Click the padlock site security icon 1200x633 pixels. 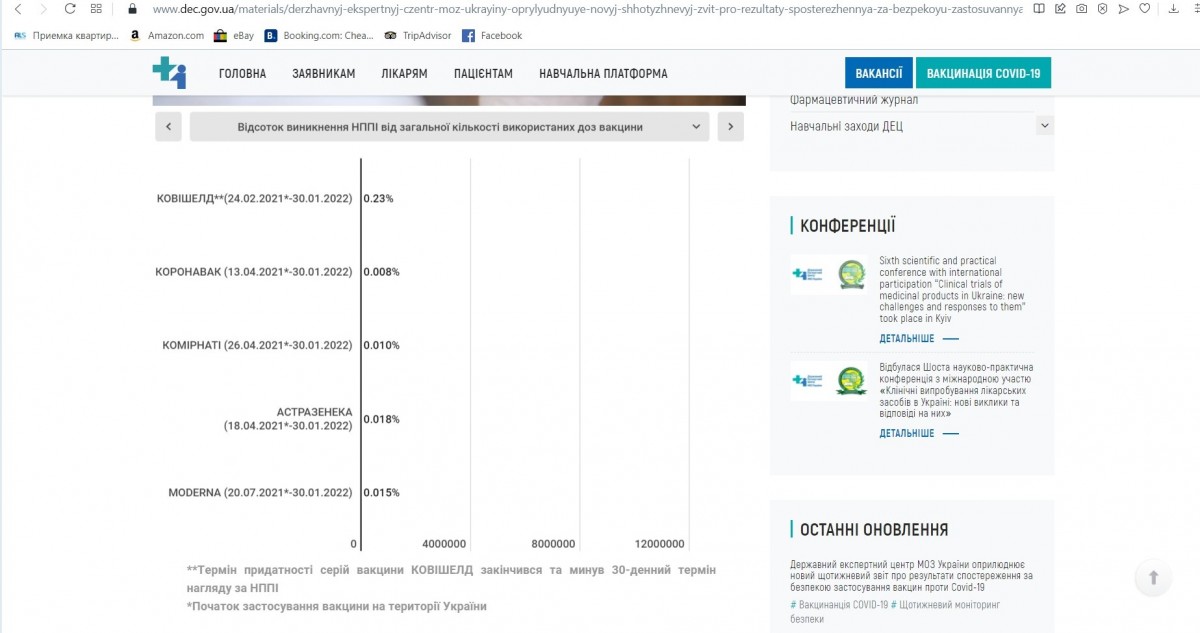click(x=133, y=9)
